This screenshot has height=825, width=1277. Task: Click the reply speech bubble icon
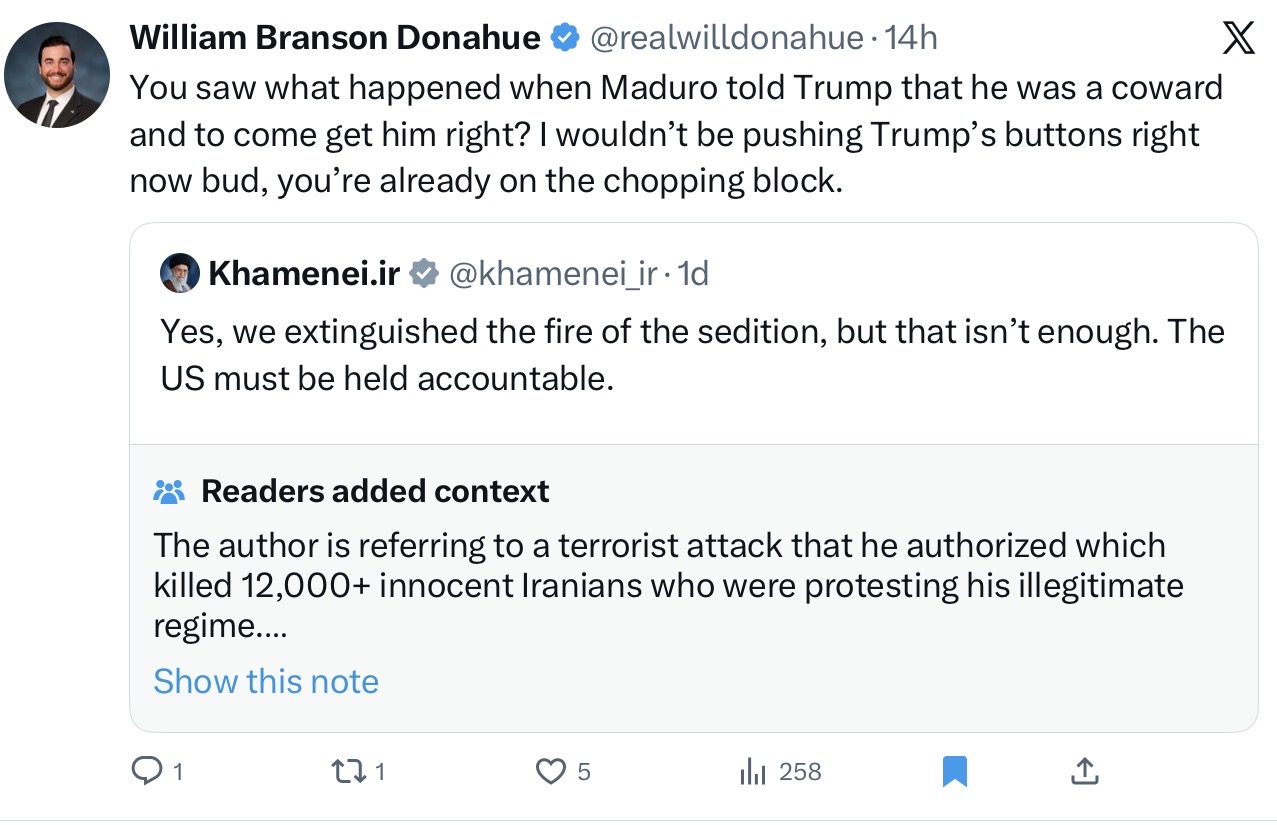(147, 771)
